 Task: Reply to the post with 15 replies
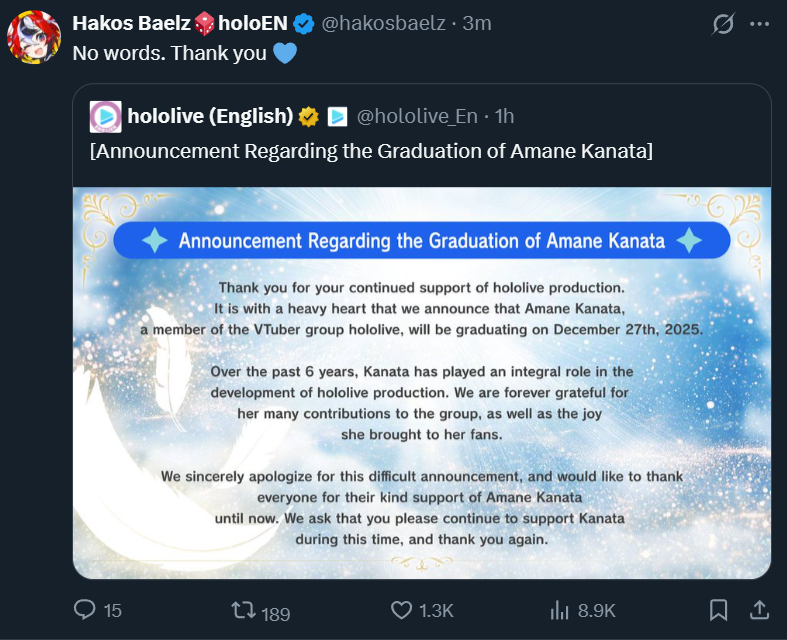point(86,610)
